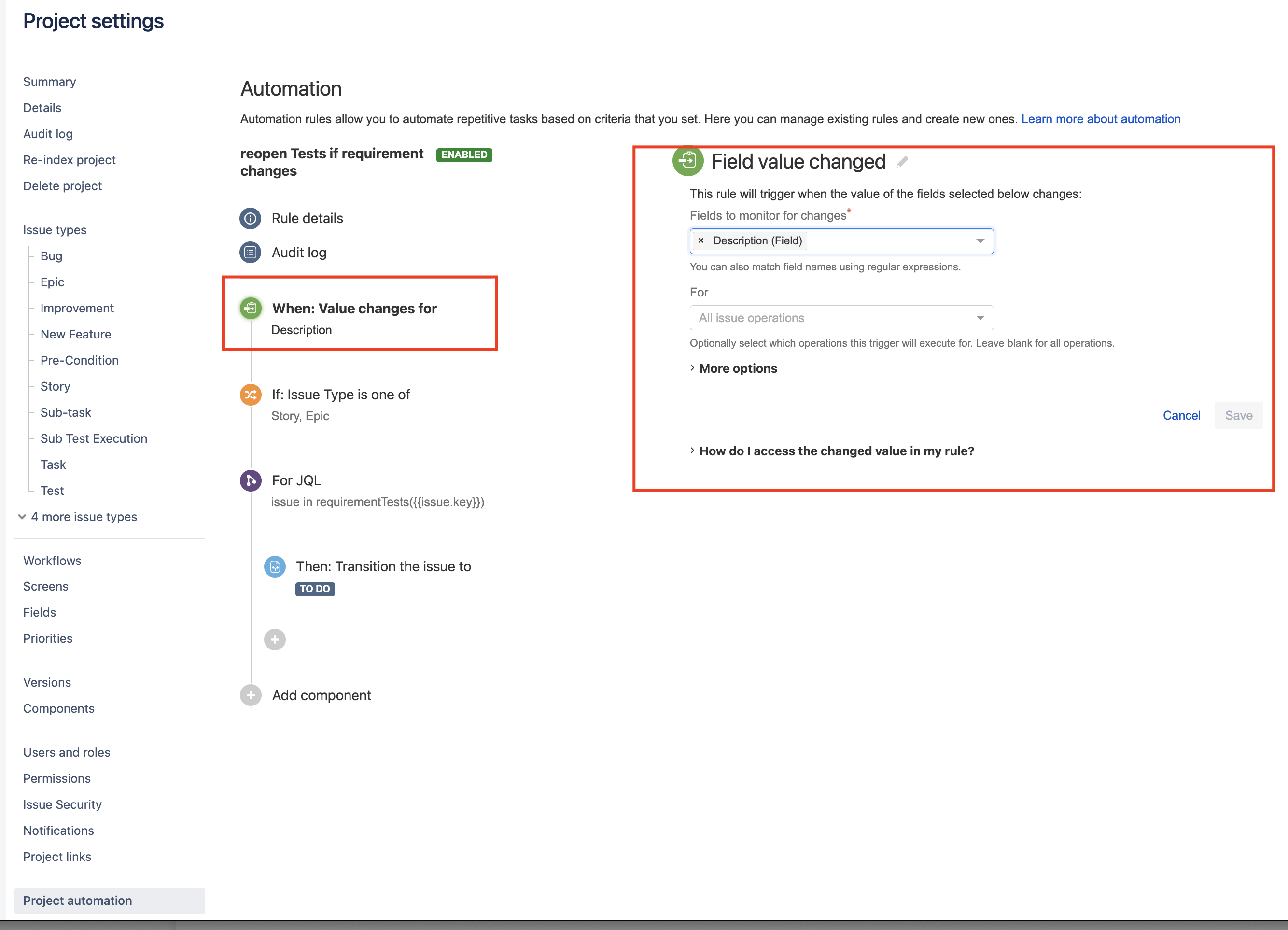Open Workflows settings
The width and height of the screenshot is (1288, 930).
tap(52, 561)
